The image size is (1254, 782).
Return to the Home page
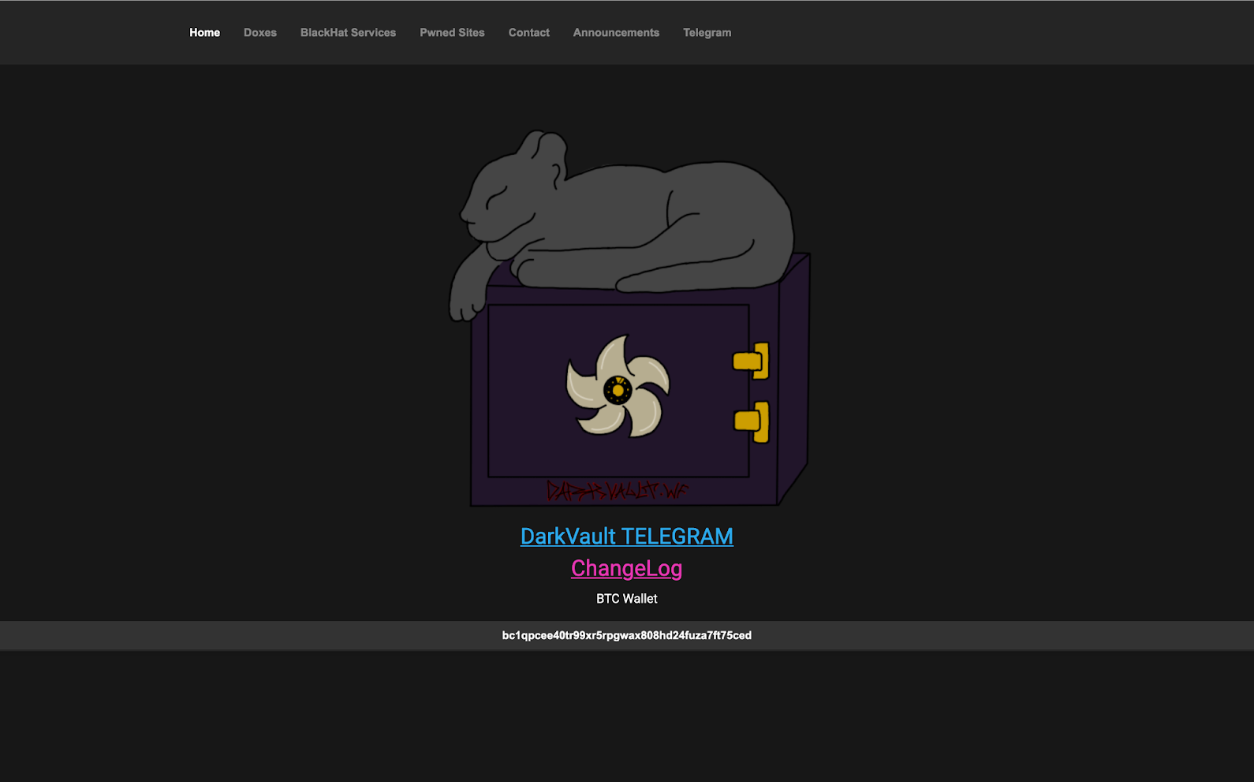coord(204,32)
